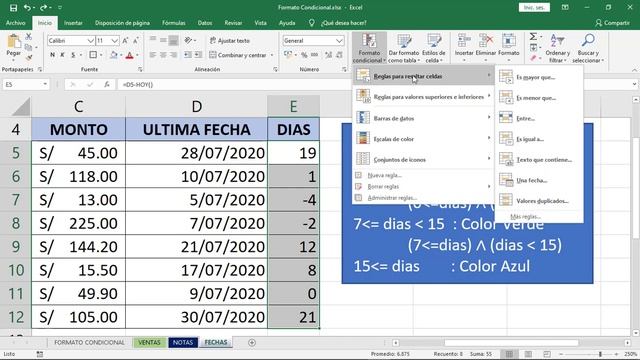The width and height of the screenshot is (640, 360).
Task: Click the Más reglas... link
Action: coord(539,217)
